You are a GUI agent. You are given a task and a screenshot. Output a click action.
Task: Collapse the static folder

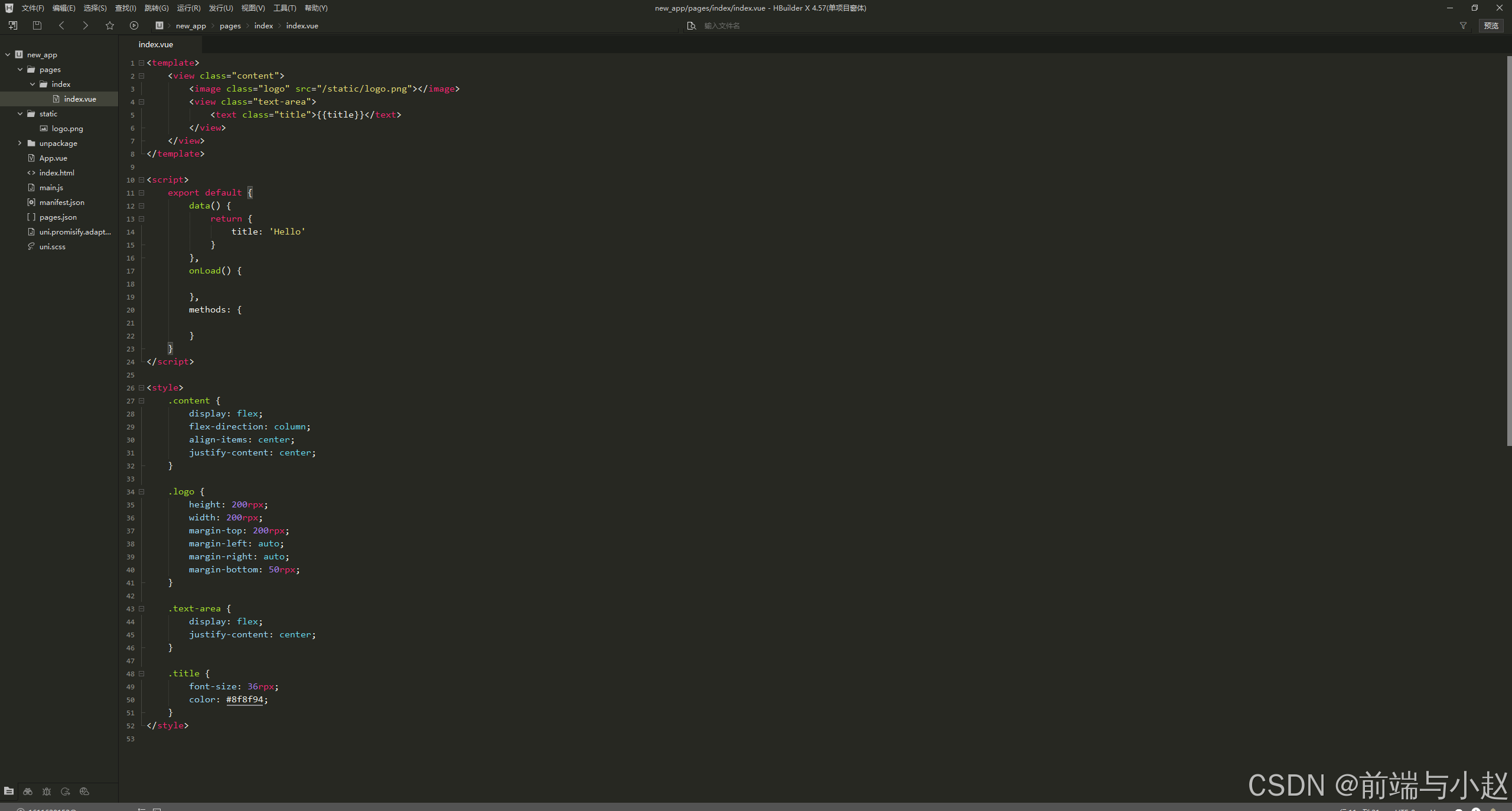click(x=20, y=113)
